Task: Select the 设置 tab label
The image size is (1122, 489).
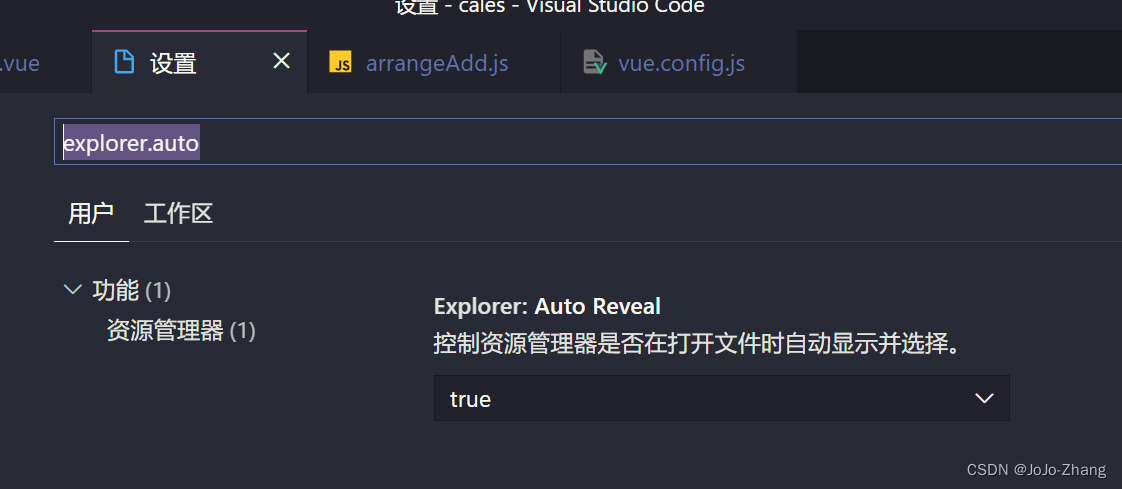Action: [x=173, y=64]
